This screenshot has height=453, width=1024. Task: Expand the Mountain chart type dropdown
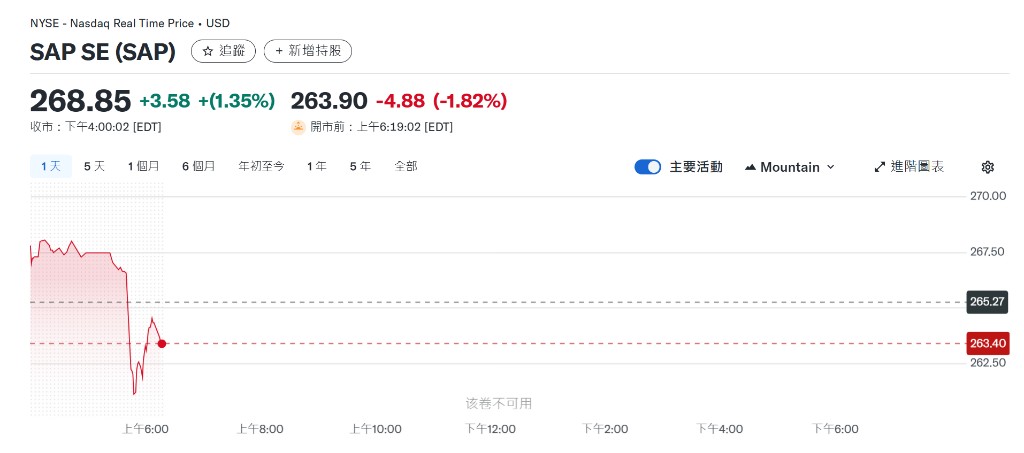click(x=830, y=167)
